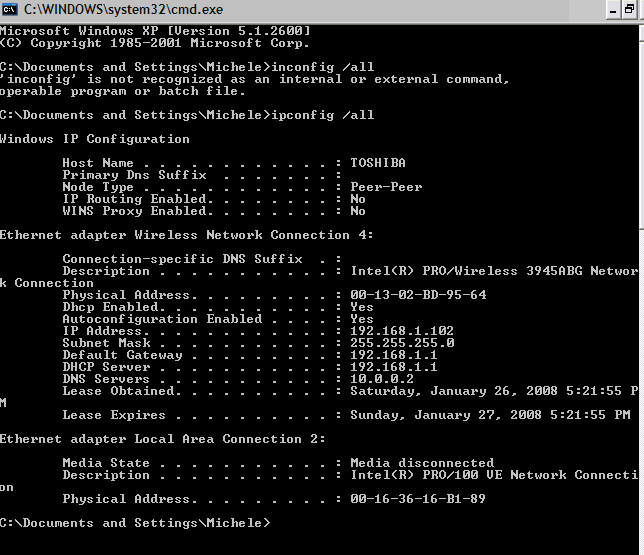
Task: Click the wireless physical address 00-13-02-BD-95-64
Action: [x=418, y=295]
